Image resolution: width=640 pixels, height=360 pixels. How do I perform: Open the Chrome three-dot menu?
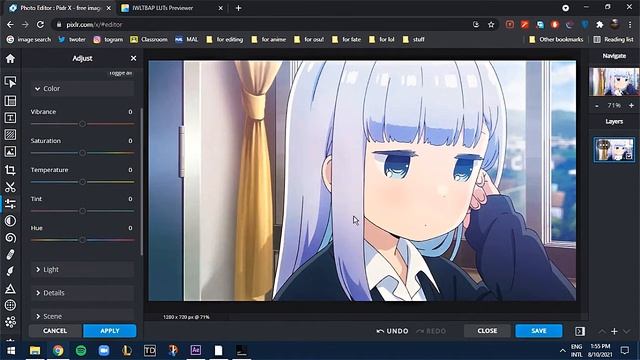630,24
